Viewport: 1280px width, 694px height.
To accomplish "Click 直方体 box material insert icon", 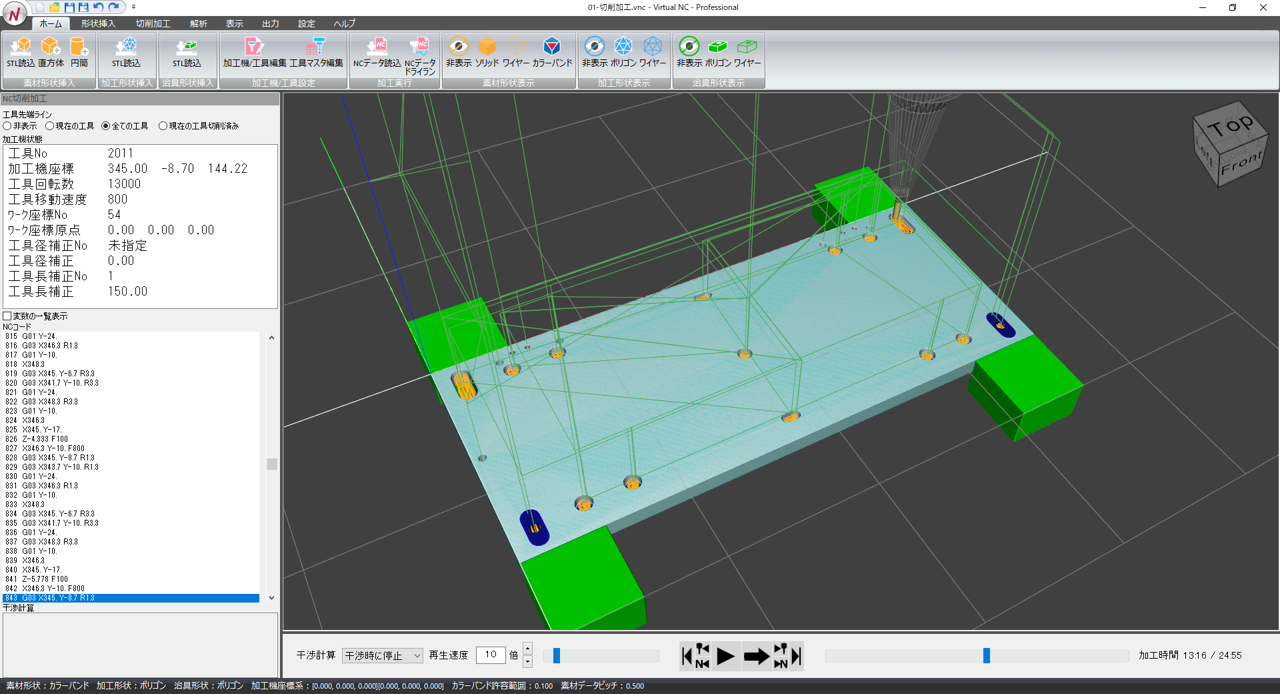I will click(50, 52).
